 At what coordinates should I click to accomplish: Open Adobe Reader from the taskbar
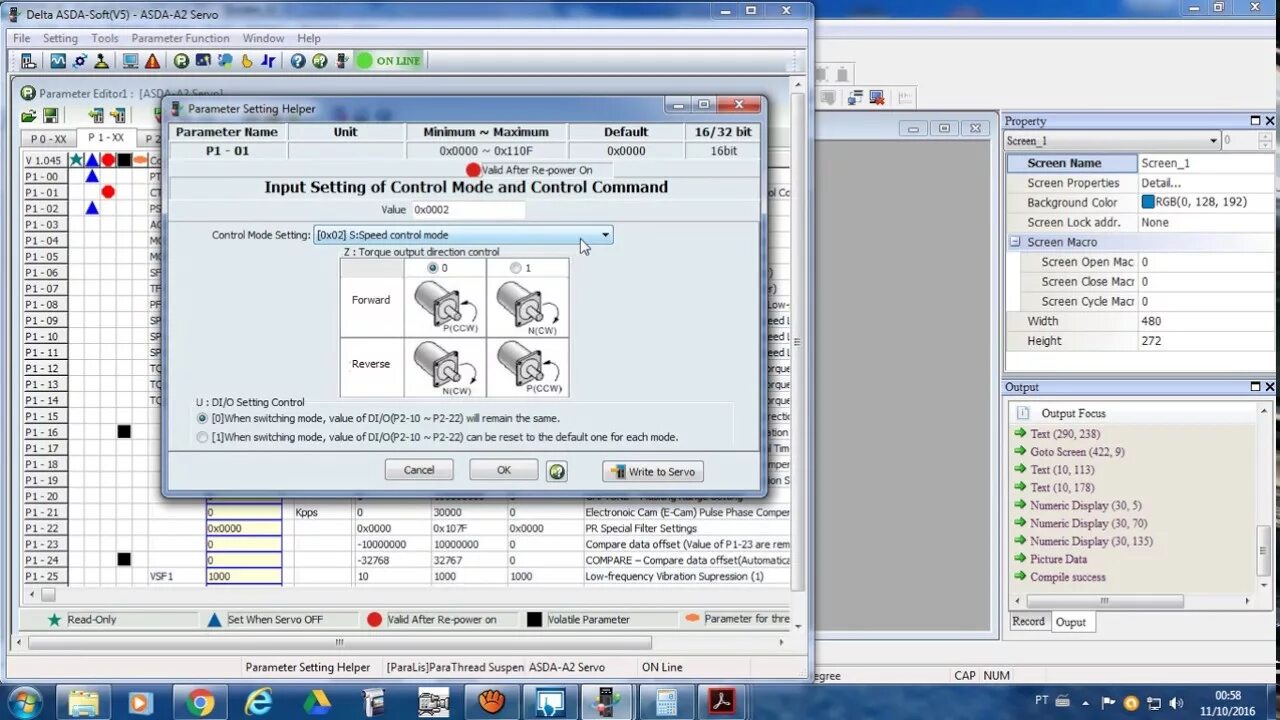[723, 702]
